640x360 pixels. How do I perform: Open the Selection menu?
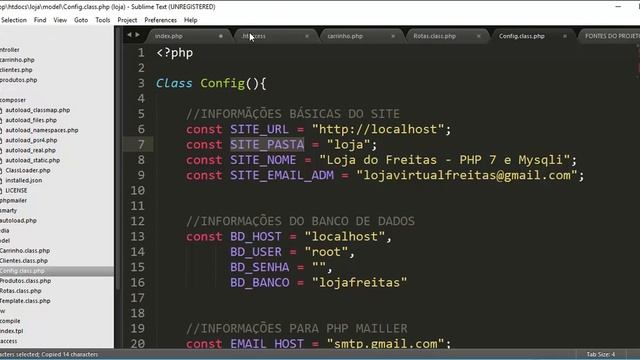13,20
